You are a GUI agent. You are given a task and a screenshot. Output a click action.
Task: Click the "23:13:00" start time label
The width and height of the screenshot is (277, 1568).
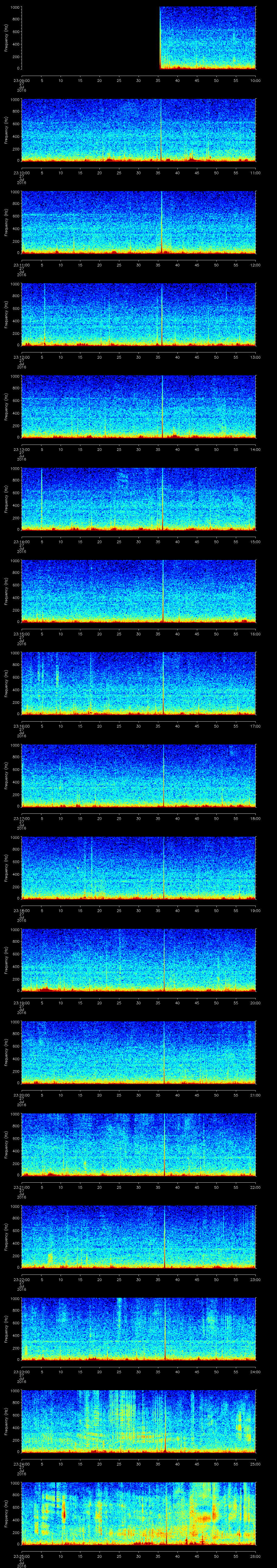(21, 449)
